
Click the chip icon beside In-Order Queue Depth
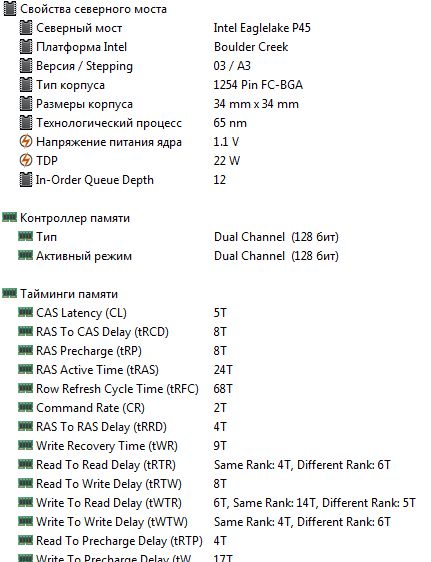coord(25,180)
